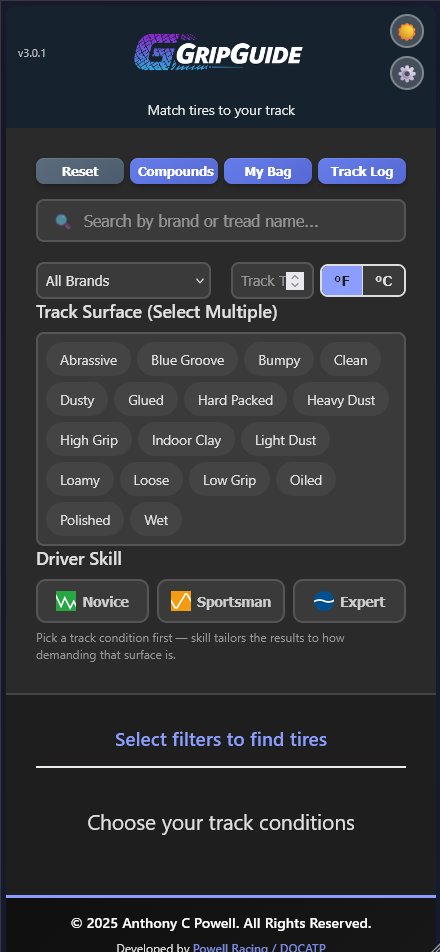This screenshot has height=952, width=440.
Task: Toggle the Clean surface chip
Action: pos(350,360)
